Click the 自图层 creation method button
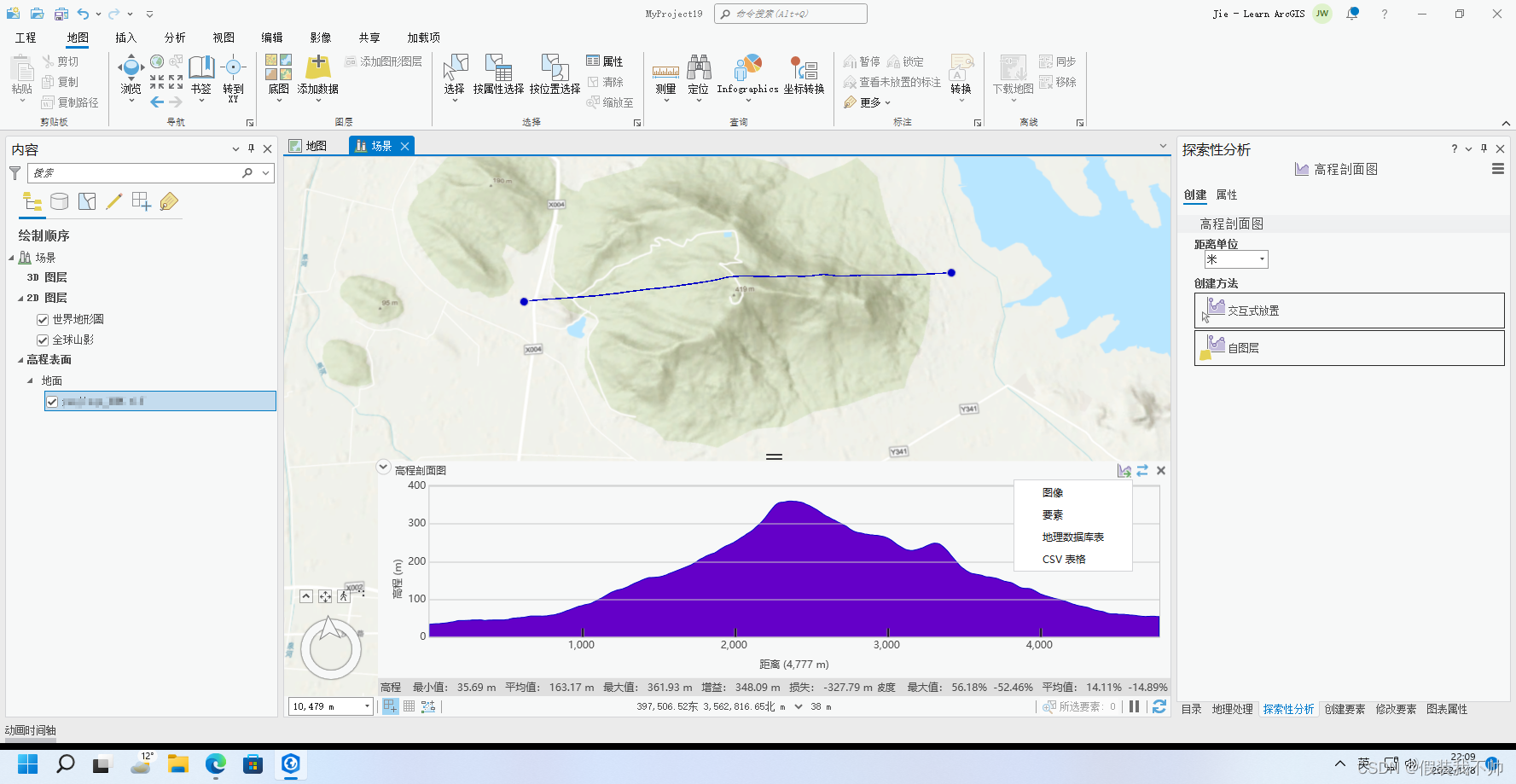 point(1348,347)
